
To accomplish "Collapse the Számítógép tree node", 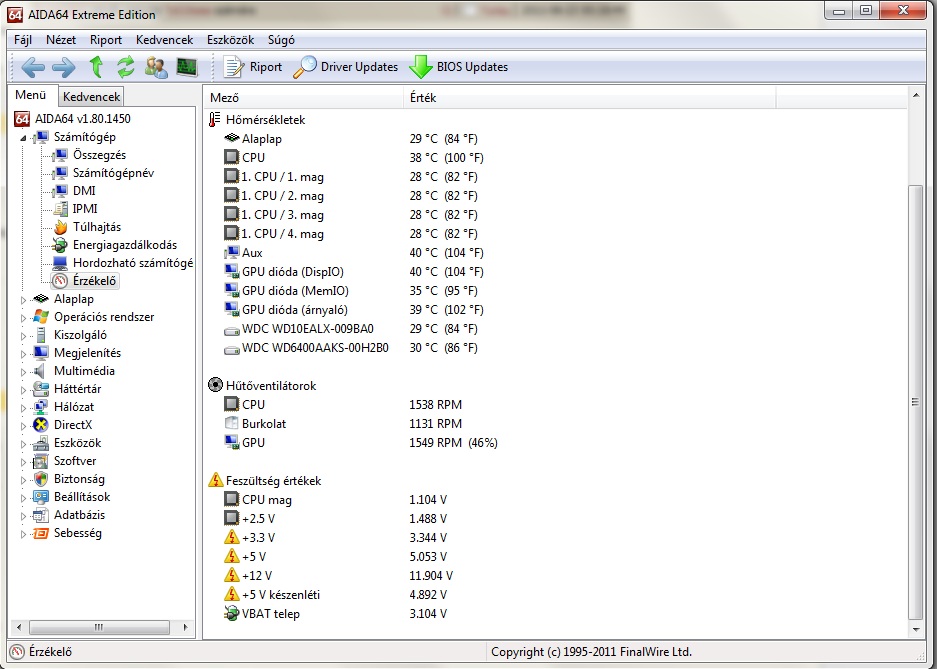I will (23, 137).
